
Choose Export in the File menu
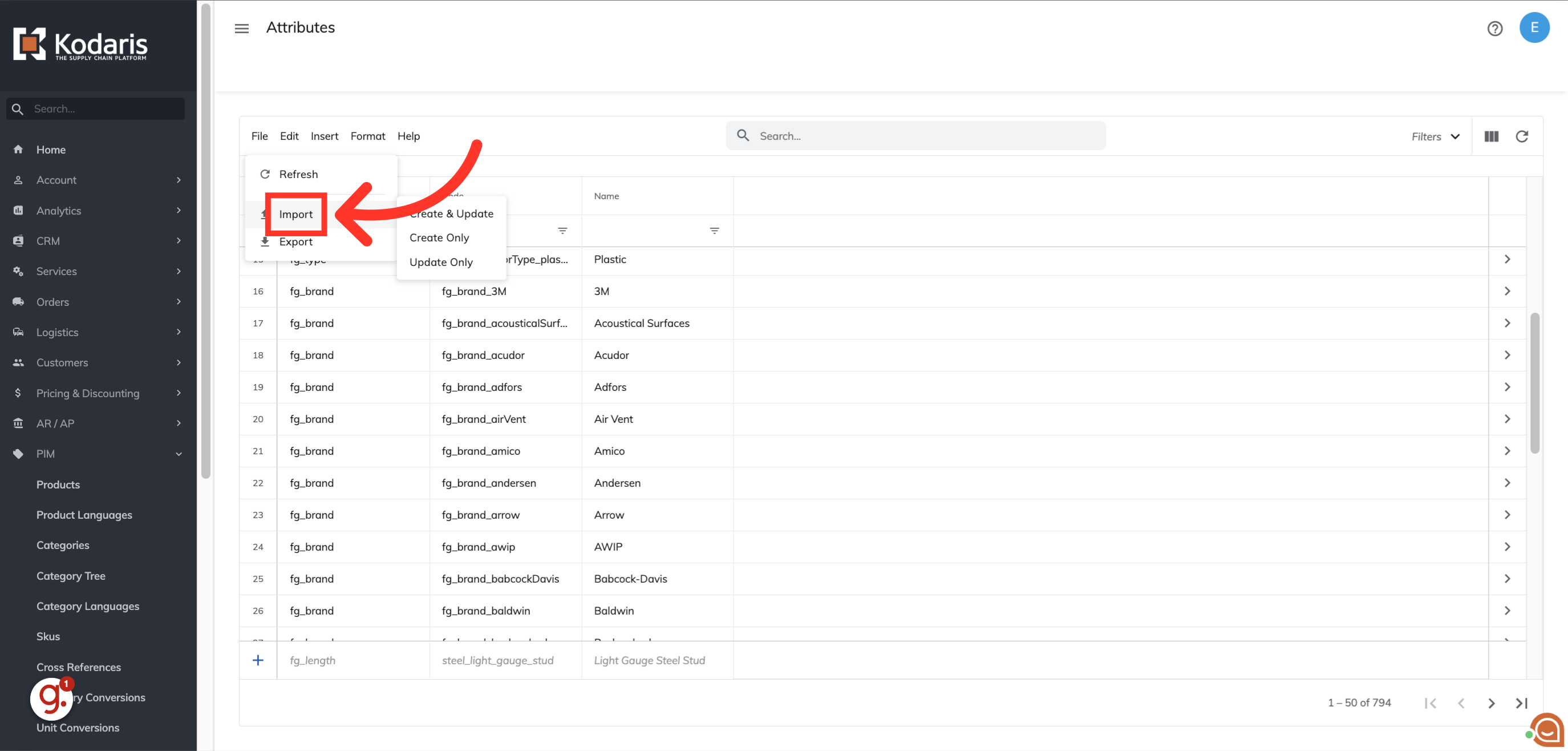tap(296, 242)
